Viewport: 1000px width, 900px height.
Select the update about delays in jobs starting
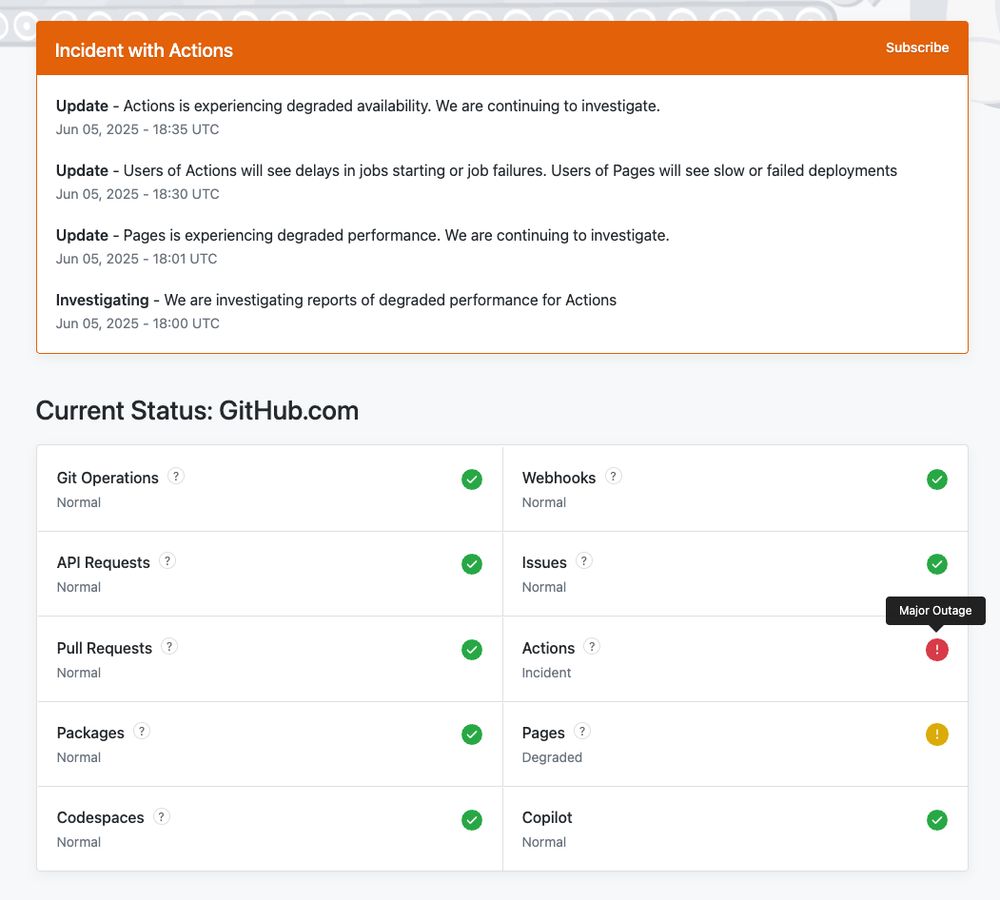pyautogui.click(x=476, y=170)
